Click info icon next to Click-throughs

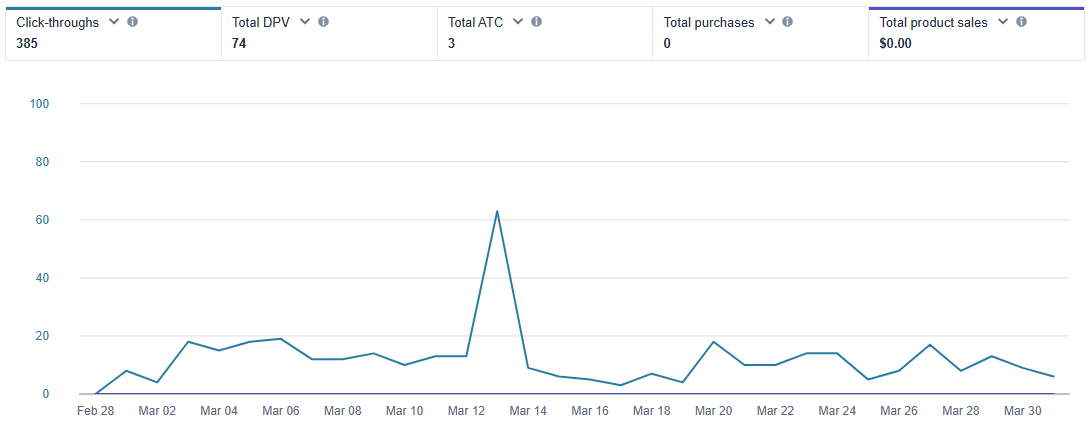point(134,22)
